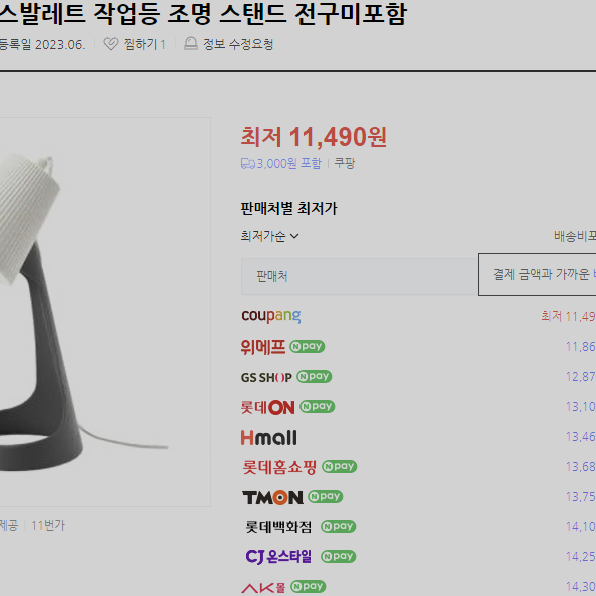Click the 최저 11,490원 price headline
The width and height of the screenshot is (596, 596).
click(x=314, y=137)
